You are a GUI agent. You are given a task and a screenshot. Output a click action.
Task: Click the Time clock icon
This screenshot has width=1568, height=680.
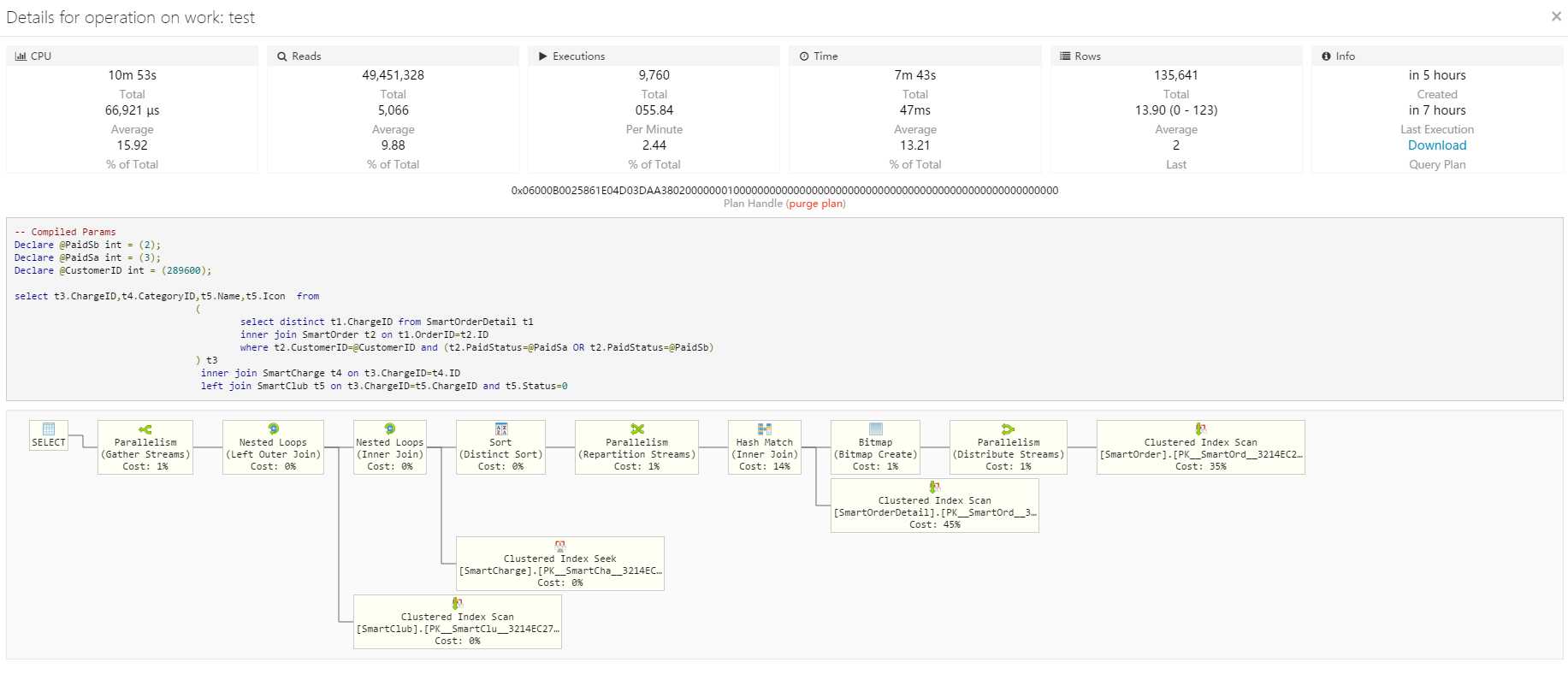click(x=804, y=56)
